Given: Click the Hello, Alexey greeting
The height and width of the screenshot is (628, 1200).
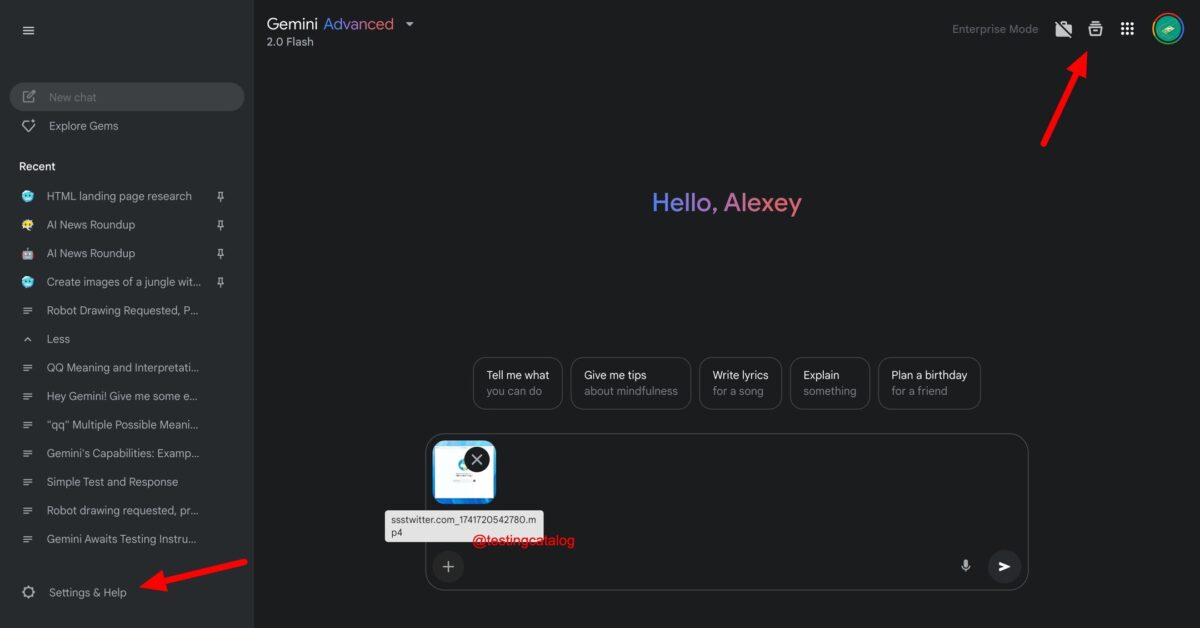Looking at the screenshot, I should pyautogui.click(x=727, y=203).
